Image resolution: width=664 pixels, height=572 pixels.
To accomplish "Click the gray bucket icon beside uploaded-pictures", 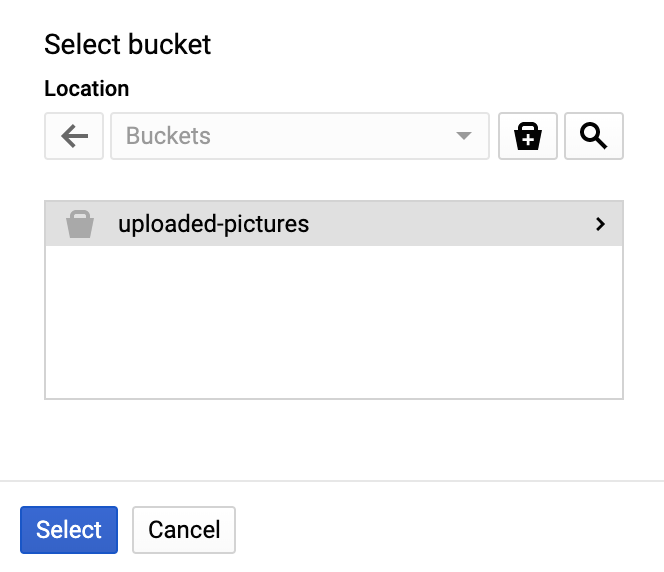I will [80, 224].
